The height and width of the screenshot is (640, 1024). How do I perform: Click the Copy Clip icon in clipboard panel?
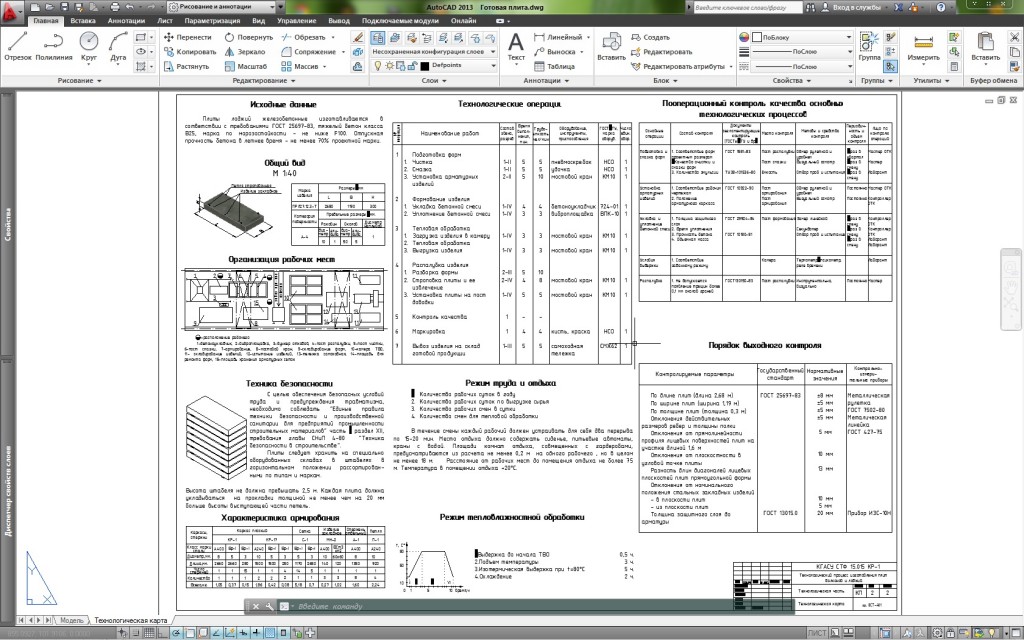(1014, 52)
